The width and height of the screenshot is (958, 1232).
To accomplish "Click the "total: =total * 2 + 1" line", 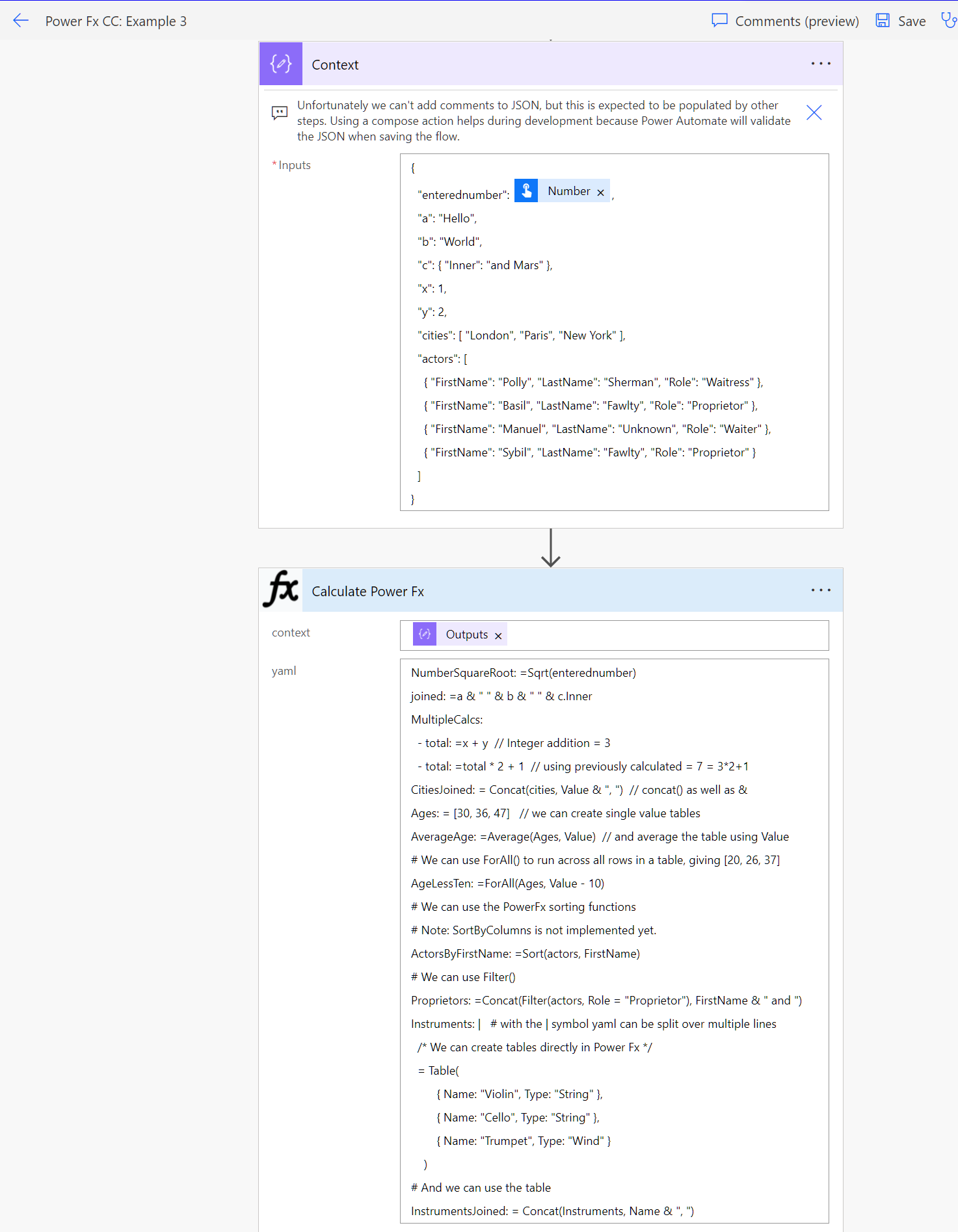I will (x=583, y=767).
